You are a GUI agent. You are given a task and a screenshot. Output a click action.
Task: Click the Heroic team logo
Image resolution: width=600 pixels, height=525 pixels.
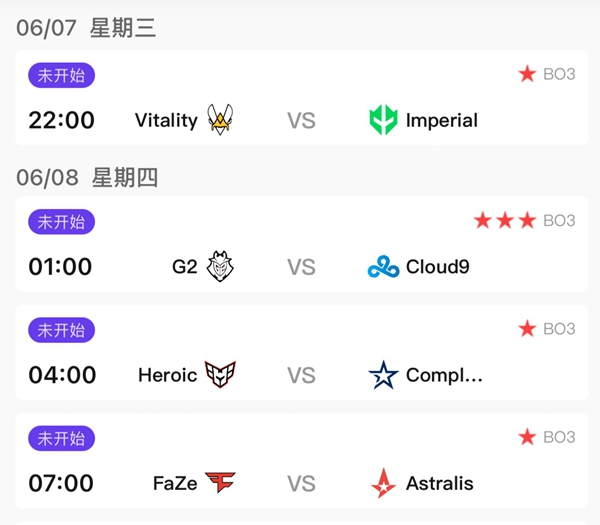click(220, 374)
